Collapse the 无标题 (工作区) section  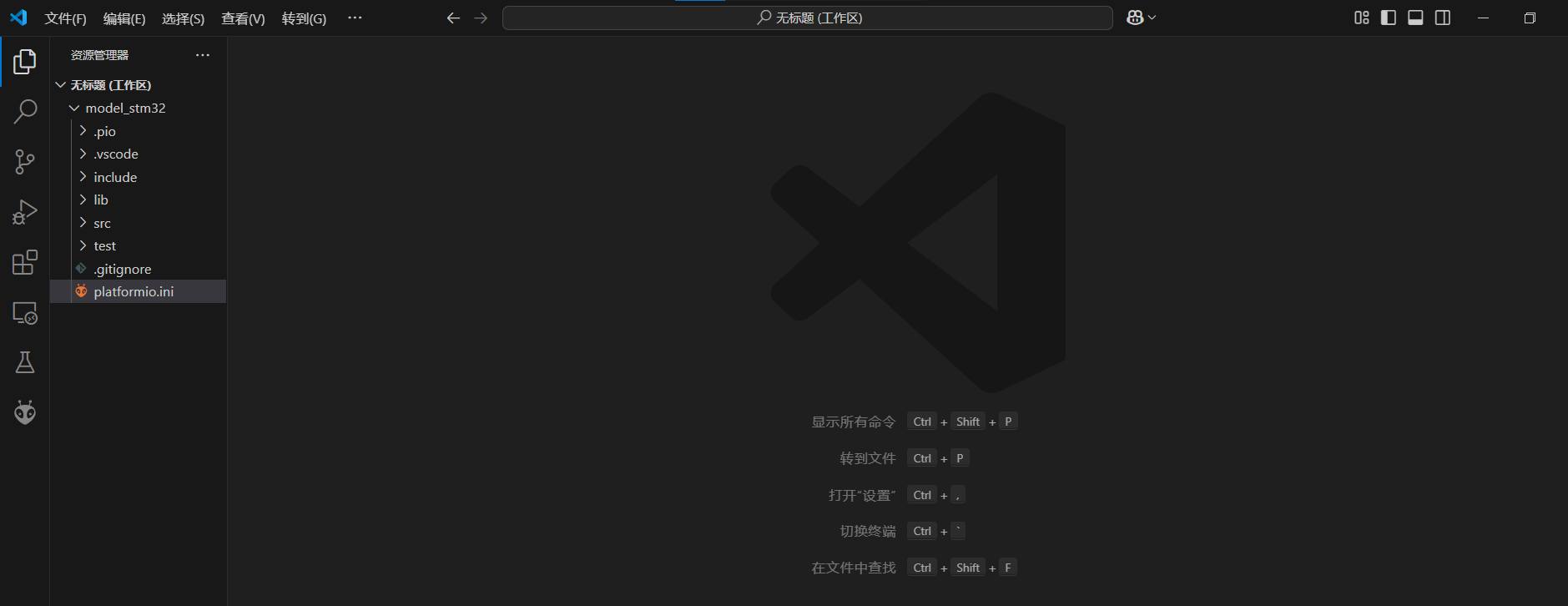point(139,85)
